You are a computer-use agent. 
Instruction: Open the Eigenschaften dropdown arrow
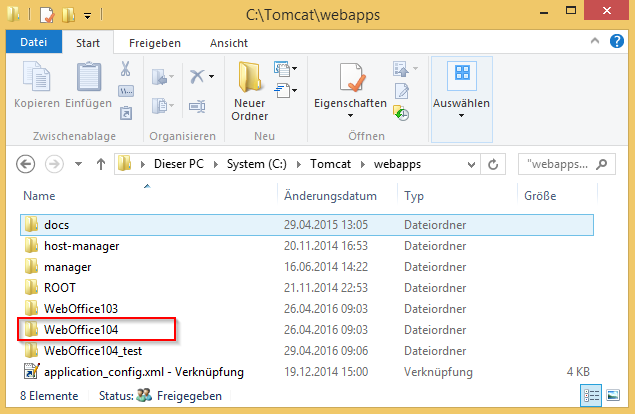[350, 116]
